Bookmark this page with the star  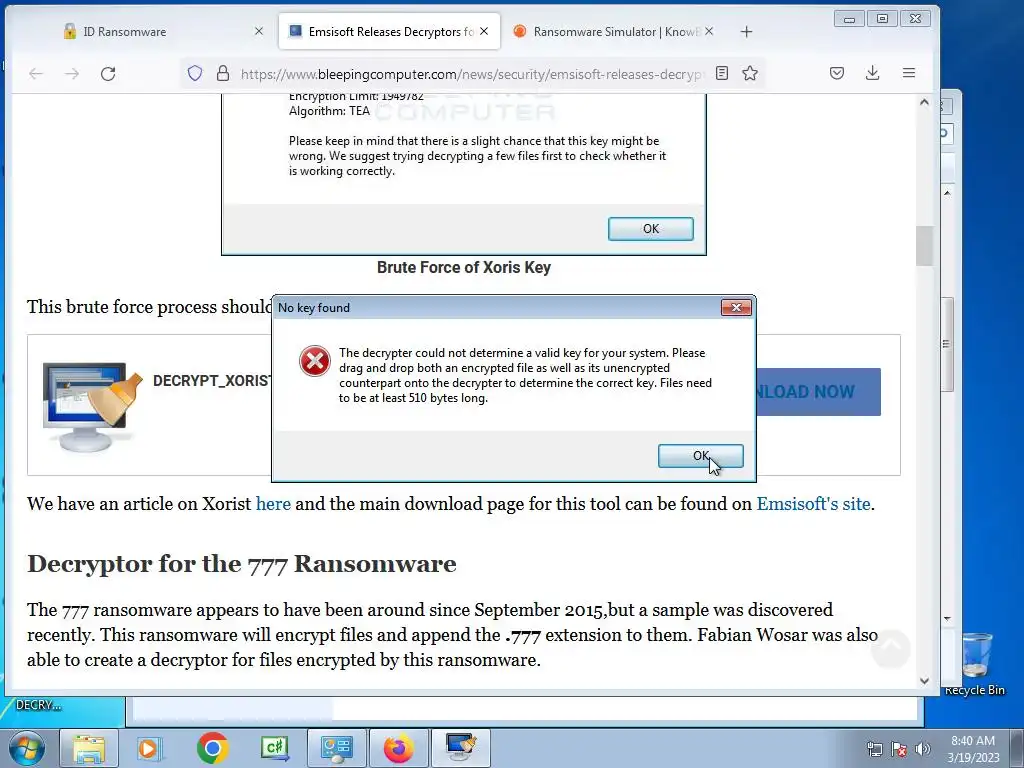pos(750,73)
